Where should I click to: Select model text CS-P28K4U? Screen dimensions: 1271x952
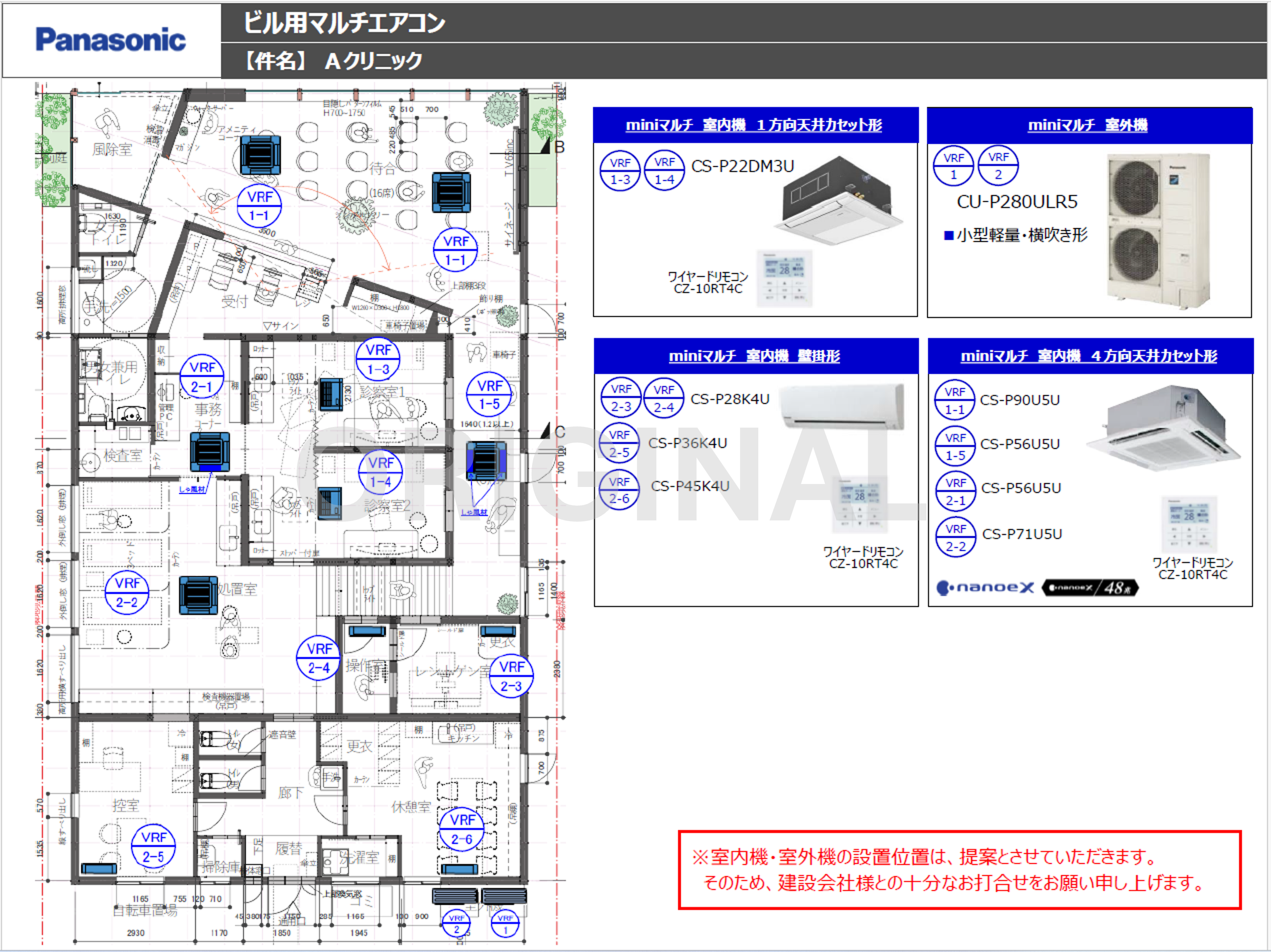click(x=730, y=399)
